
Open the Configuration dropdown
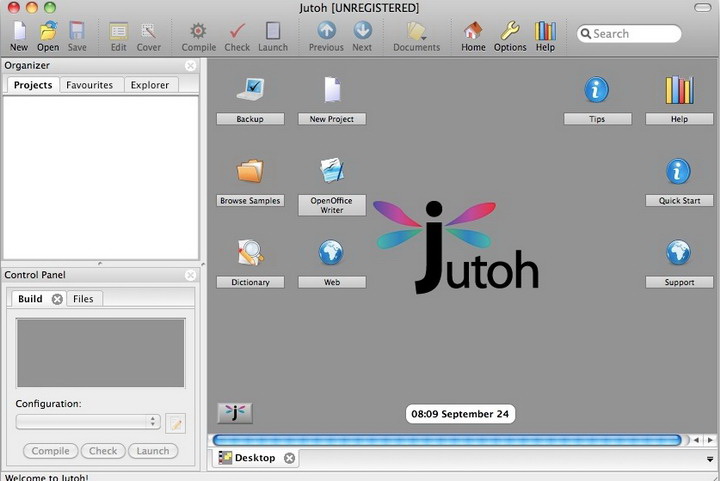[x=88, y=421]
